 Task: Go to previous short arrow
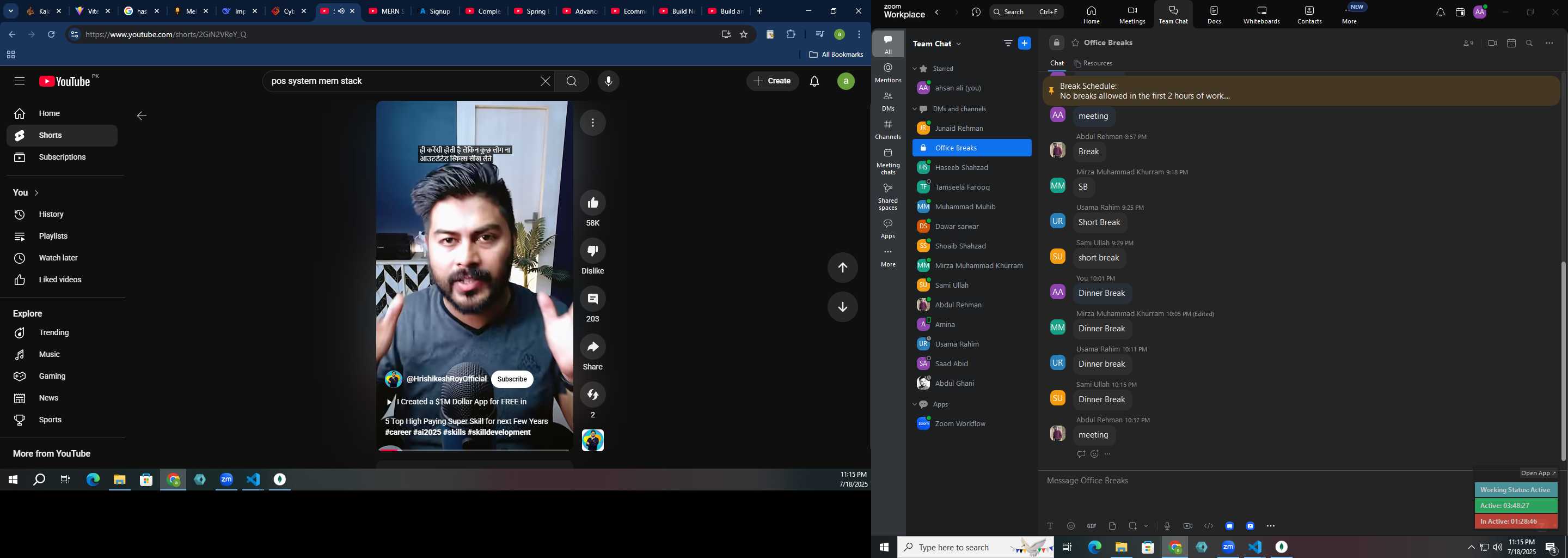(x=842, y=268)
